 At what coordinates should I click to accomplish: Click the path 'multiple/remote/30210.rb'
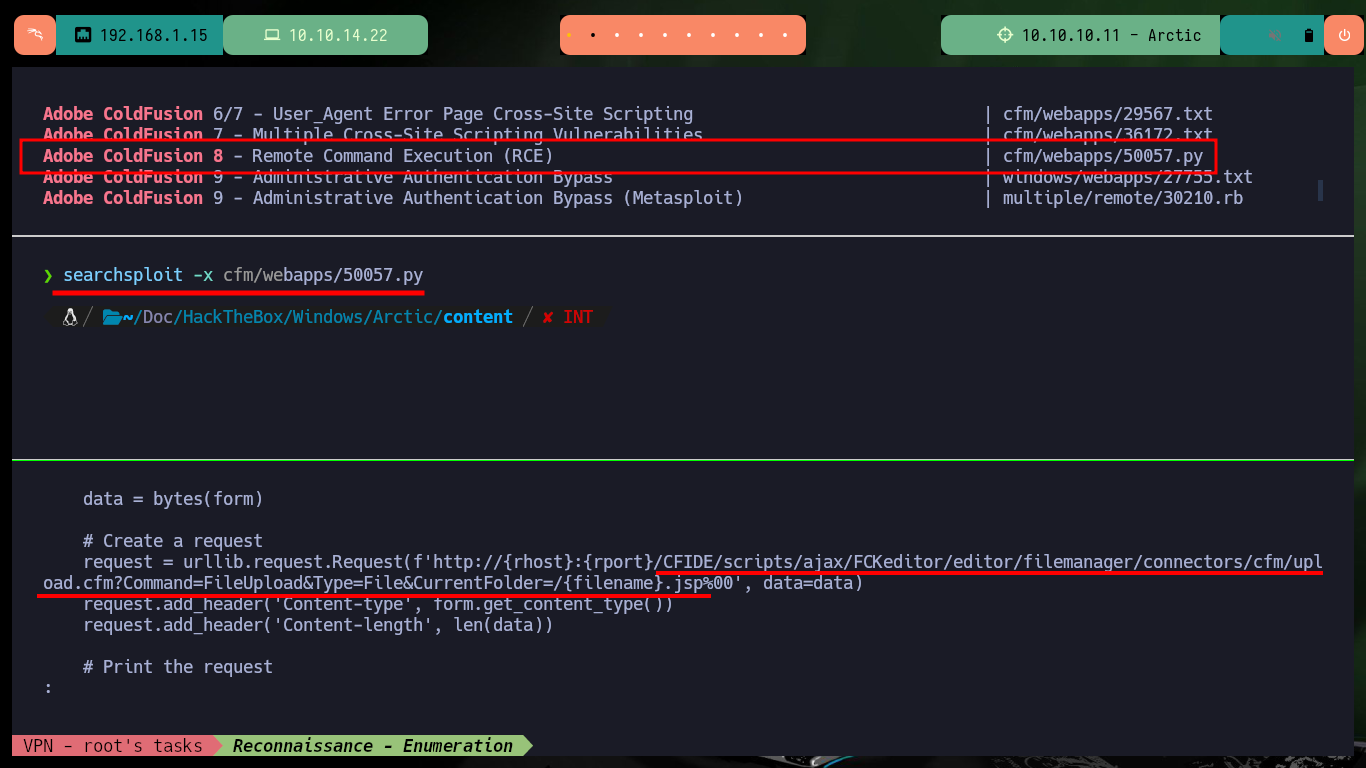click(1123, 198)
